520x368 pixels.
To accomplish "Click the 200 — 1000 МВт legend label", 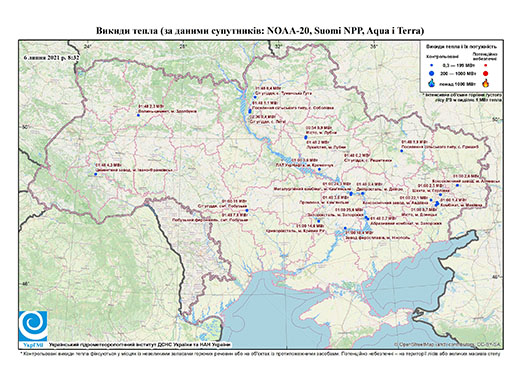I will click(x=459, y=73).
